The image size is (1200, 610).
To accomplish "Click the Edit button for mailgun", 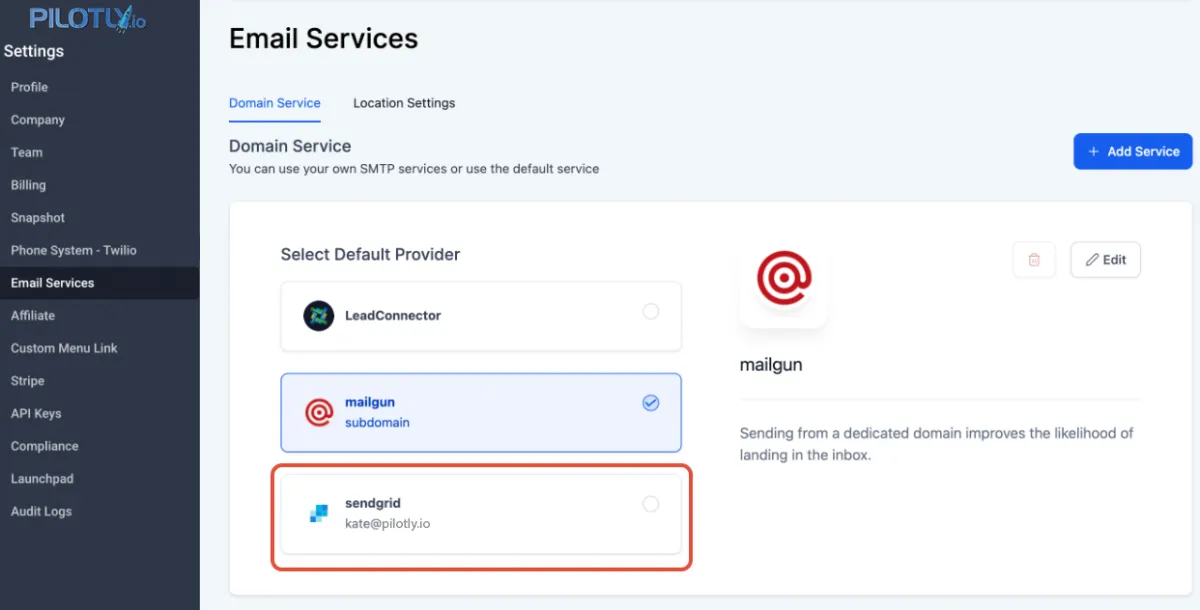I will tap(1105, 260).
